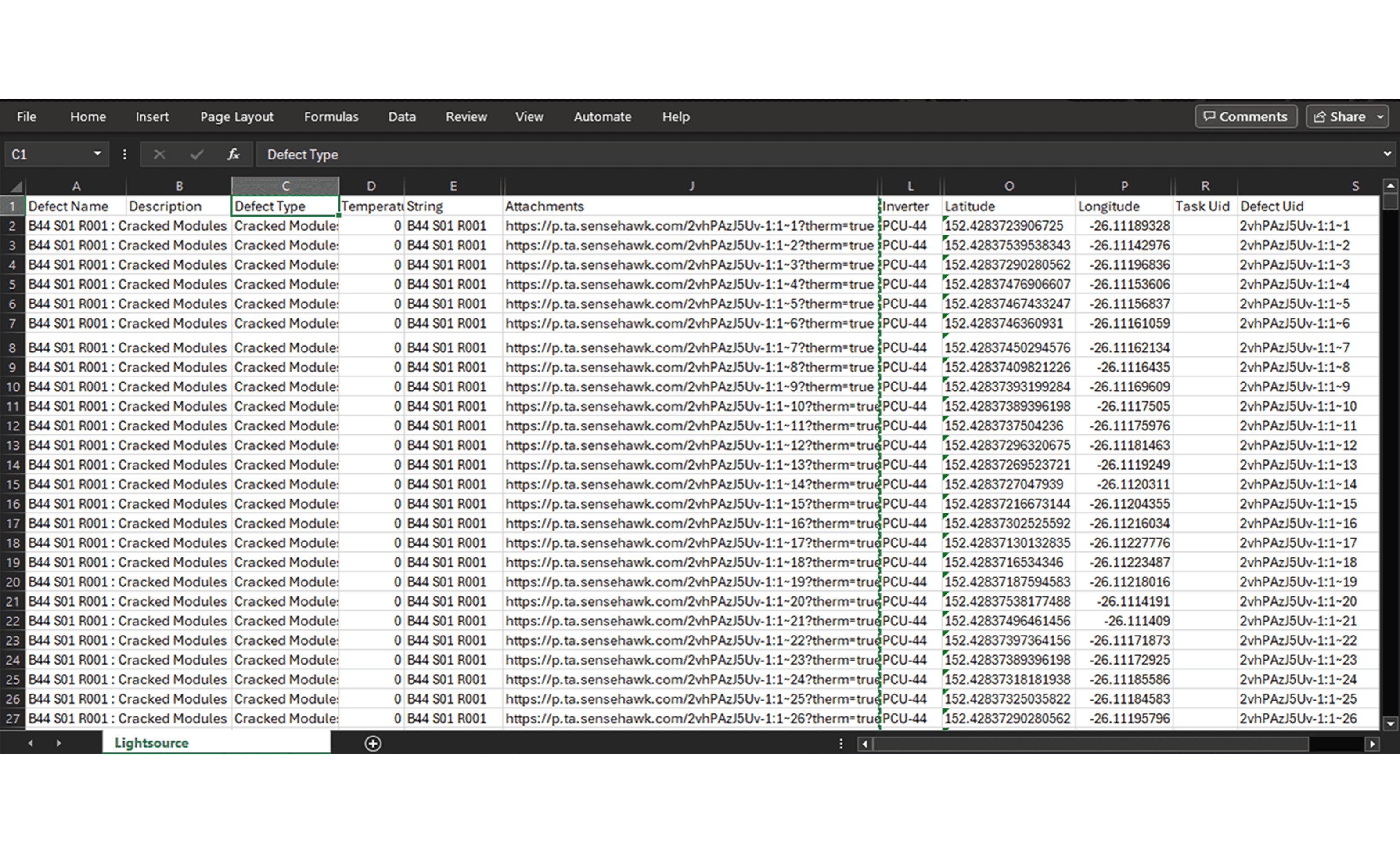Select Defect Uid cell 2vhPAzJ5Uv-1:1~26
This screenshot has height=853, width=1400.
[x=1309, y=718]
